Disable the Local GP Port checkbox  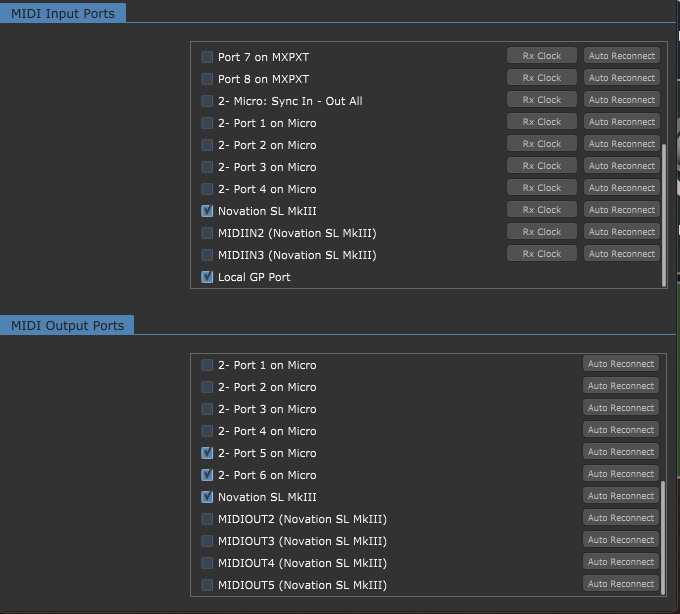(207, 277)
